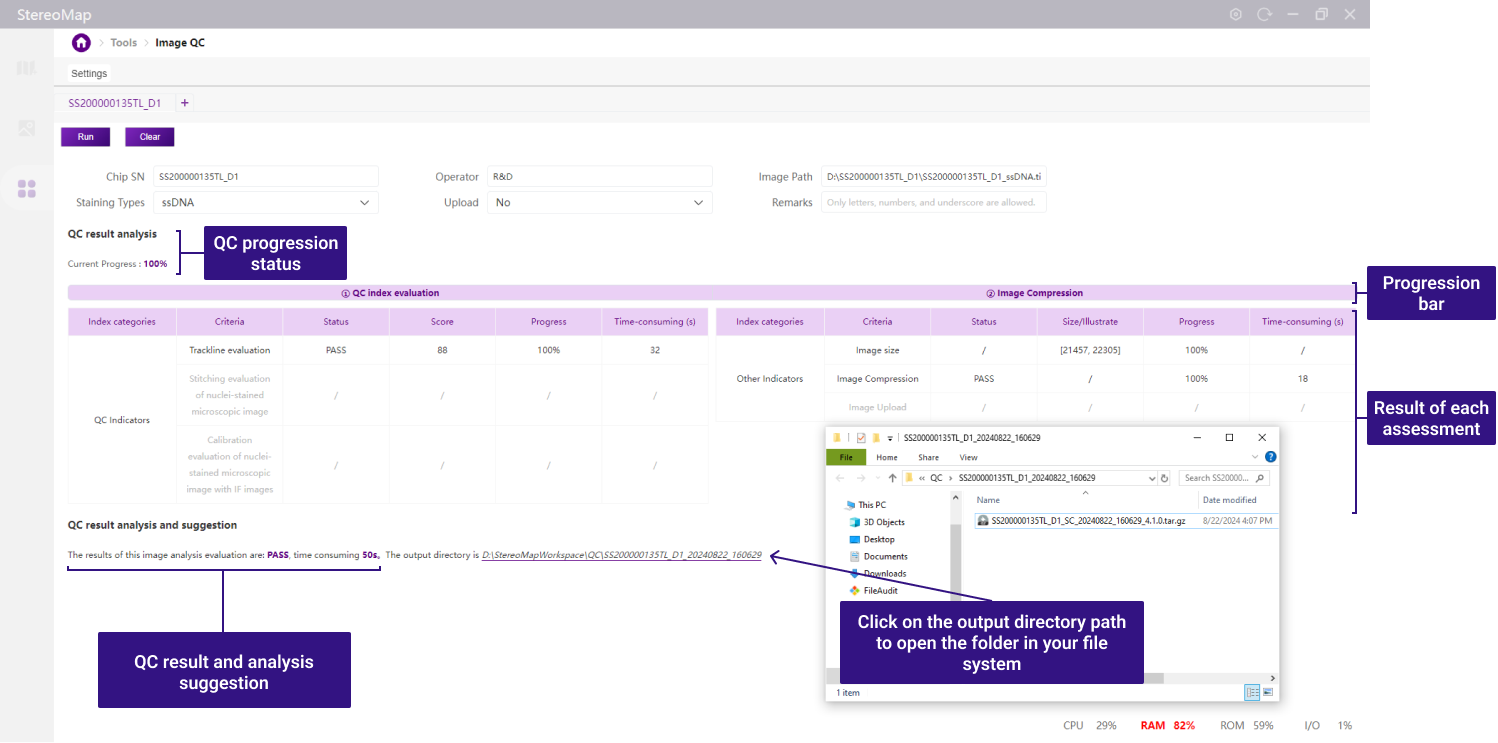This screenshot has width=1498, height=743.
Task: Open the image viewer icon in sidebar
Action: point(27,128)
